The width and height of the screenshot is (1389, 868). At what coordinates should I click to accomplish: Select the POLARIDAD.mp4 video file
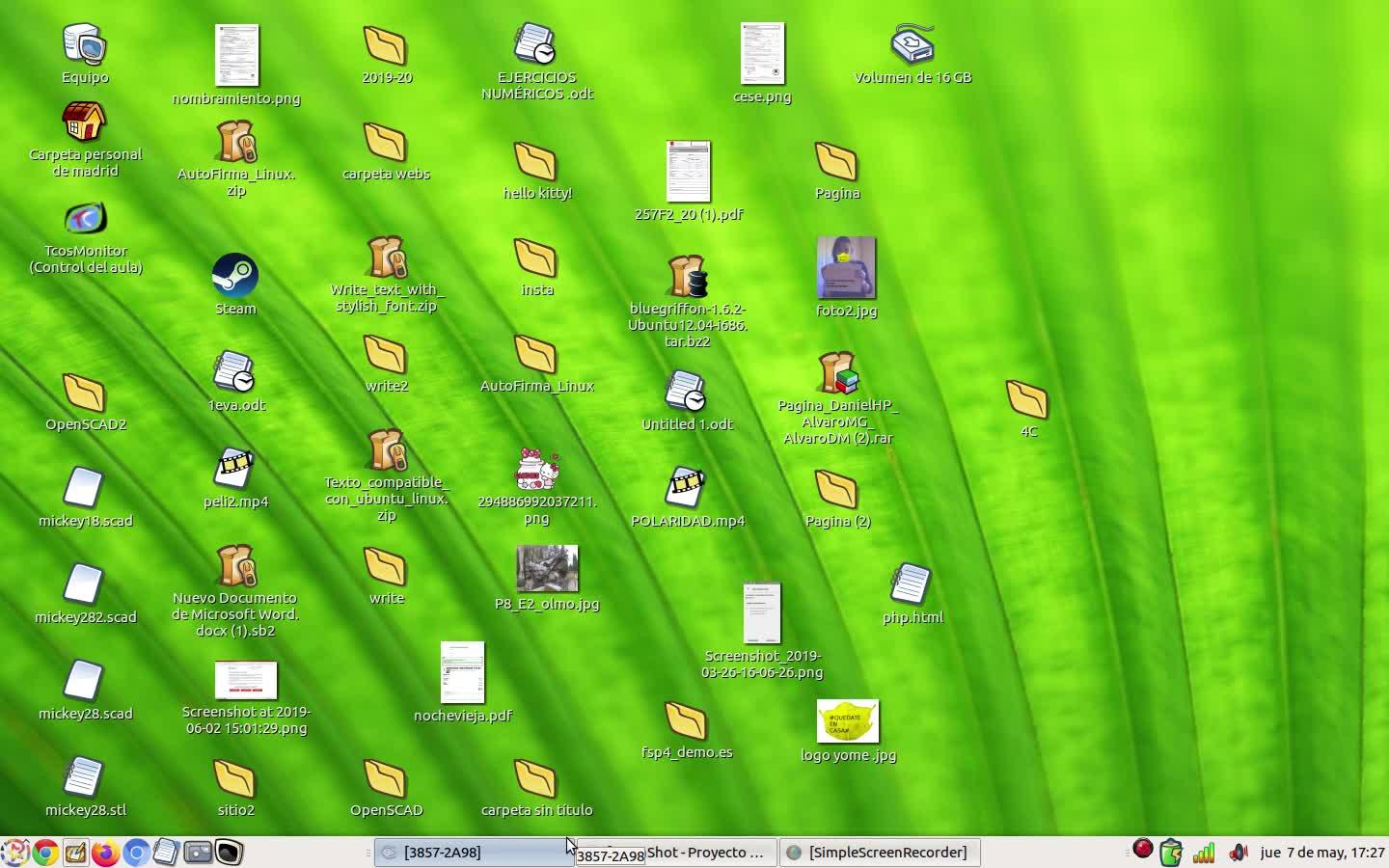(x=687, y=489)
